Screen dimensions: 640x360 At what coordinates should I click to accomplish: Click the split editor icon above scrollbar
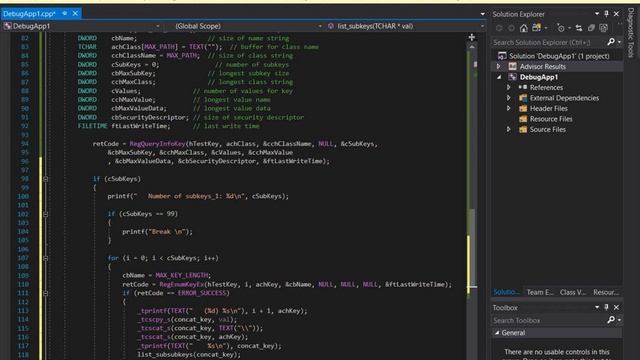click(472, 38)
